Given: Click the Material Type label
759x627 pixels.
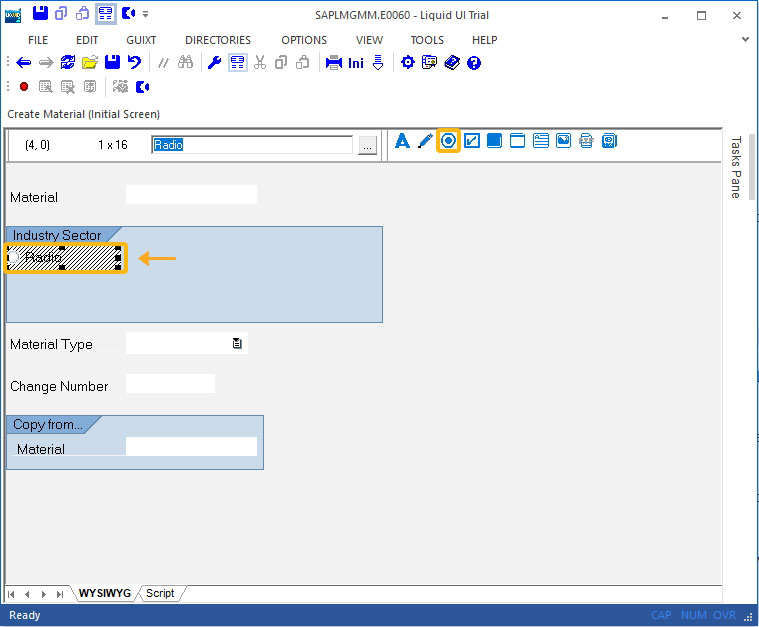Looking at the screenshot, I should [x=51, y=344].
